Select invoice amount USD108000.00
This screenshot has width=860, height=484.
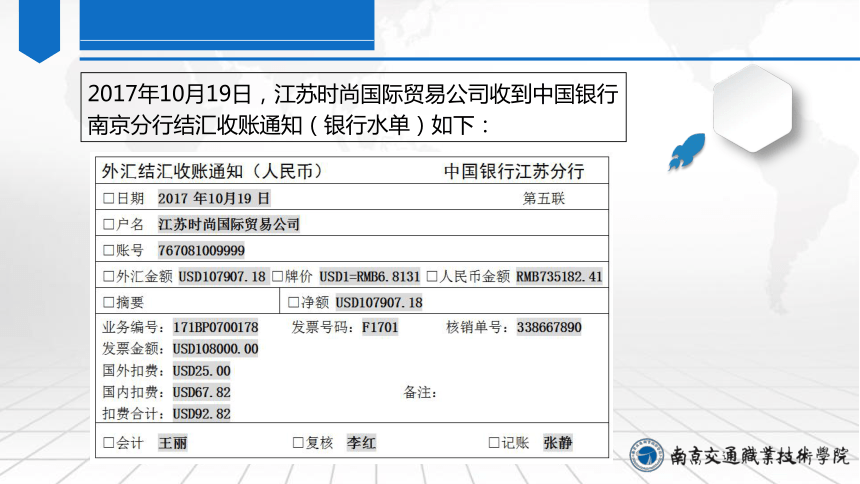pos(216,349)
